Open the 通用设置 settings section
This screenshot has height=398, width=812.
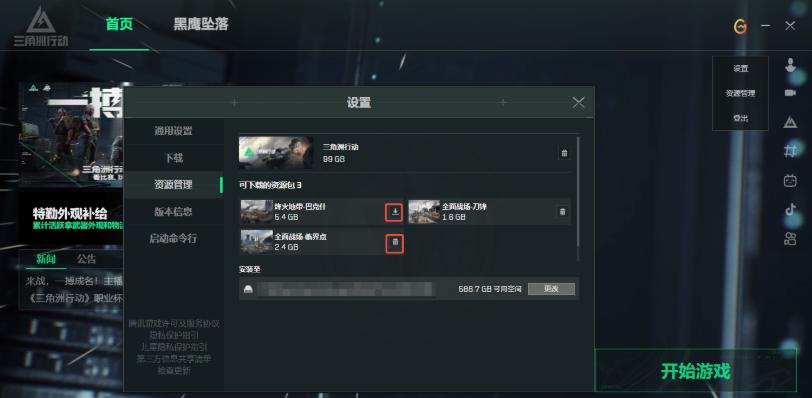tap(173, 131)
